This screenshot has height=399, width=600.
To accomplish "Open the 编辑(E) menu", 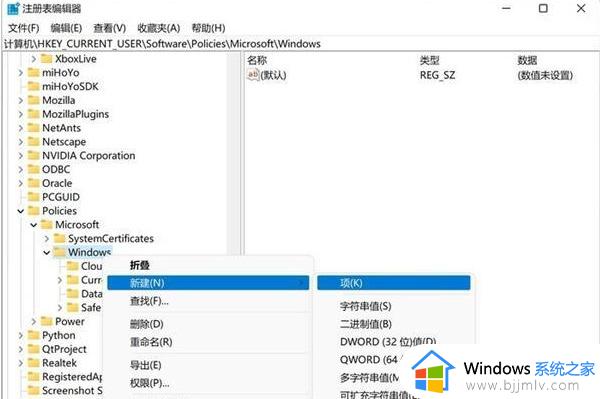I will [66, 28].
